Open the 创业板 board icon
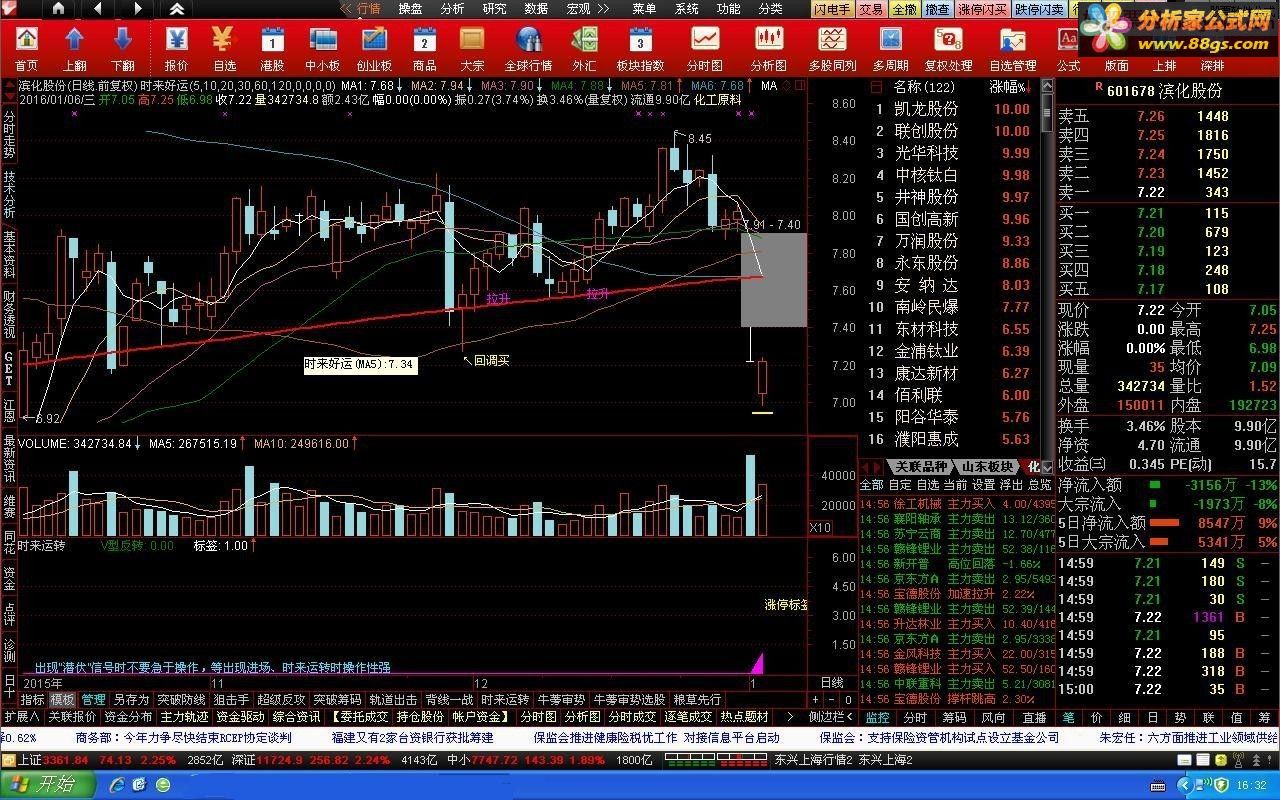This screenshot has height=800, width=1280. (x=374, y=48)
